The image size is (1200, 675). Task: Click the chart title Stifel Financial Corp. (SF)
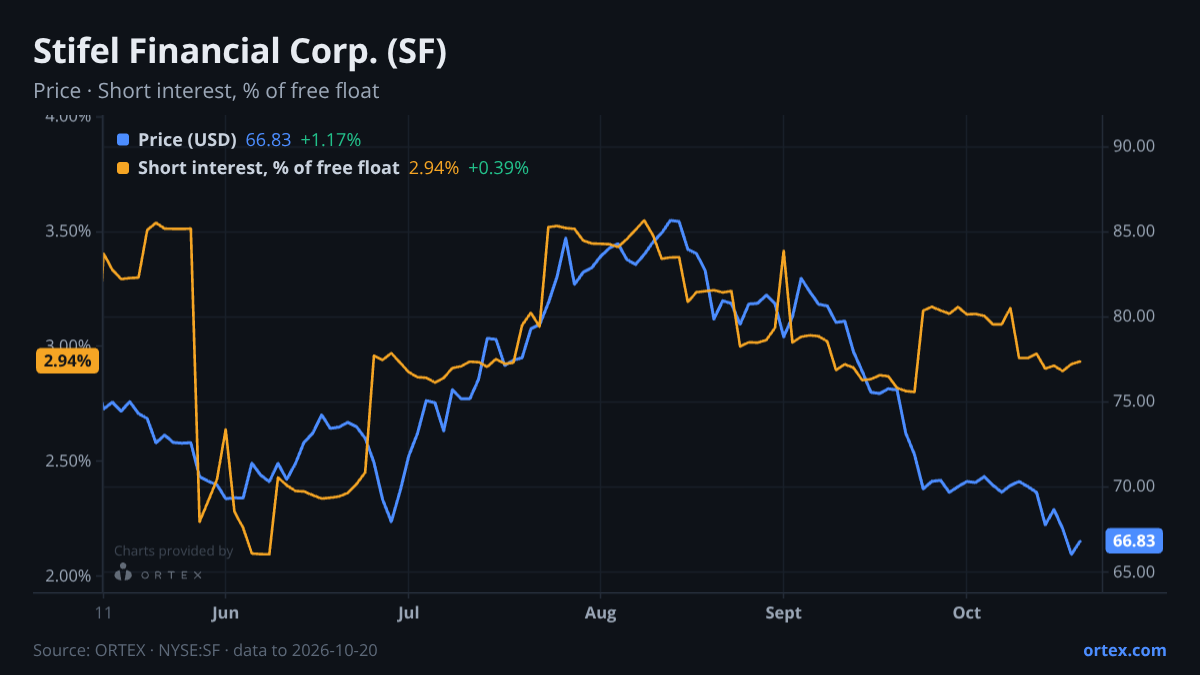[x=240, y=52]
